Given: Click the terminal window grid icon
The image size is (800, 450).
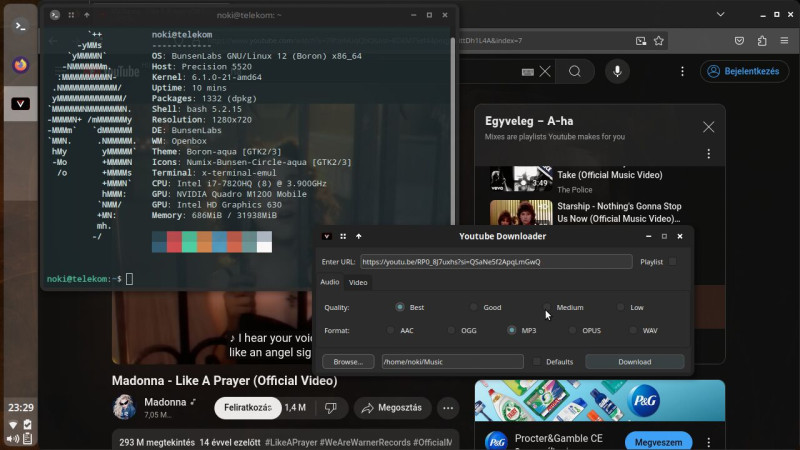Looking at the screenshot, I should click(x=71, y=15).
